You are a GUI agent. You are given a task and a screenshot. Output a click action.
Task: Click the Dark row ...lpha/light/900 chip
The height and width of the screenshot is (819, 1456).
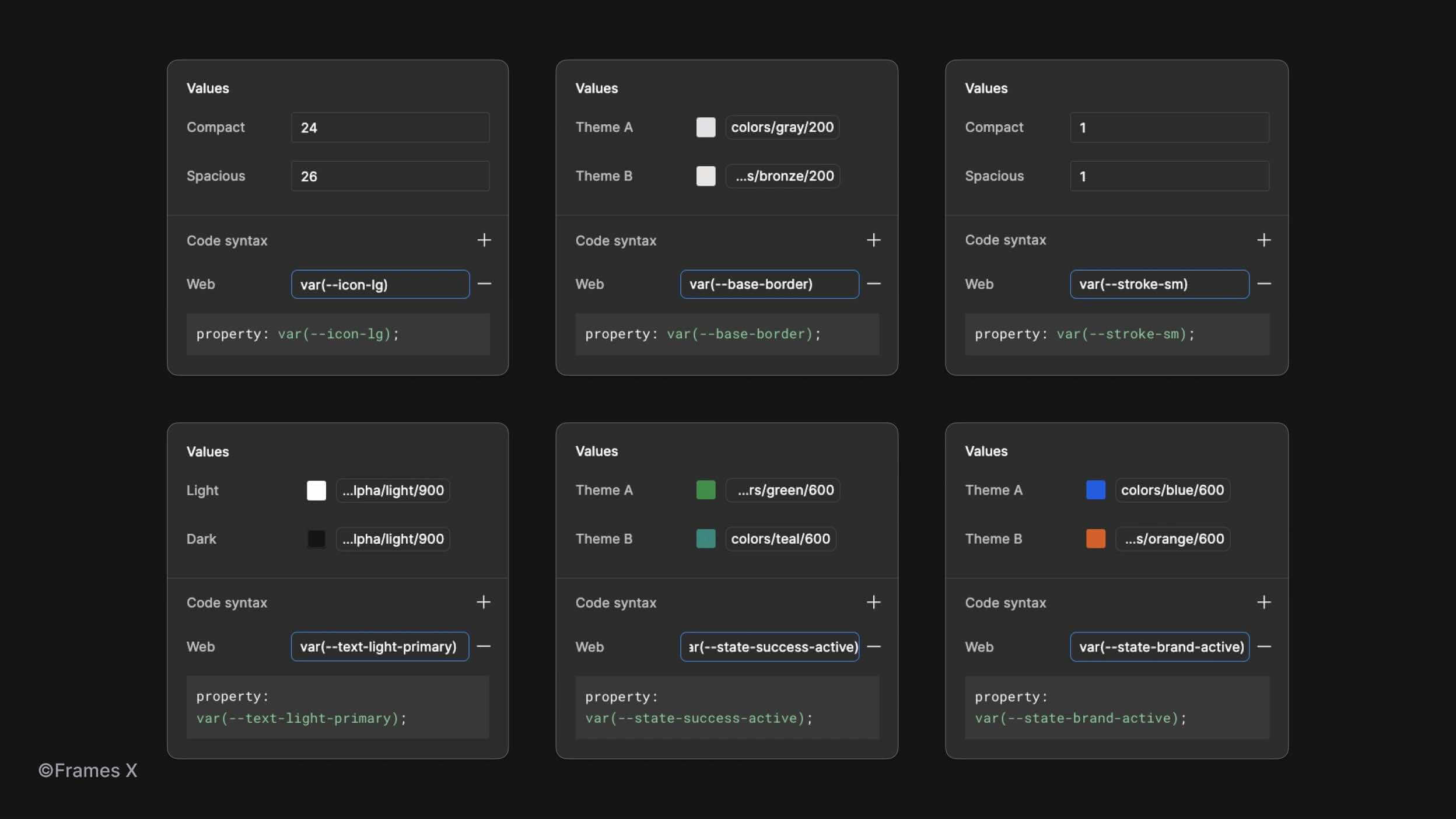pyautogui.click(x=393, y=539)
